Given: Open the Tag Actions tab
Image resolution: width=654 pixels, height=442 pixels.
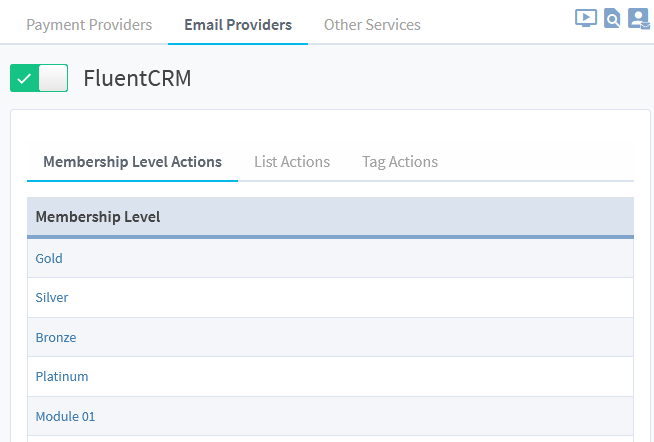Looking at the screenshot, I should [400, 161].
